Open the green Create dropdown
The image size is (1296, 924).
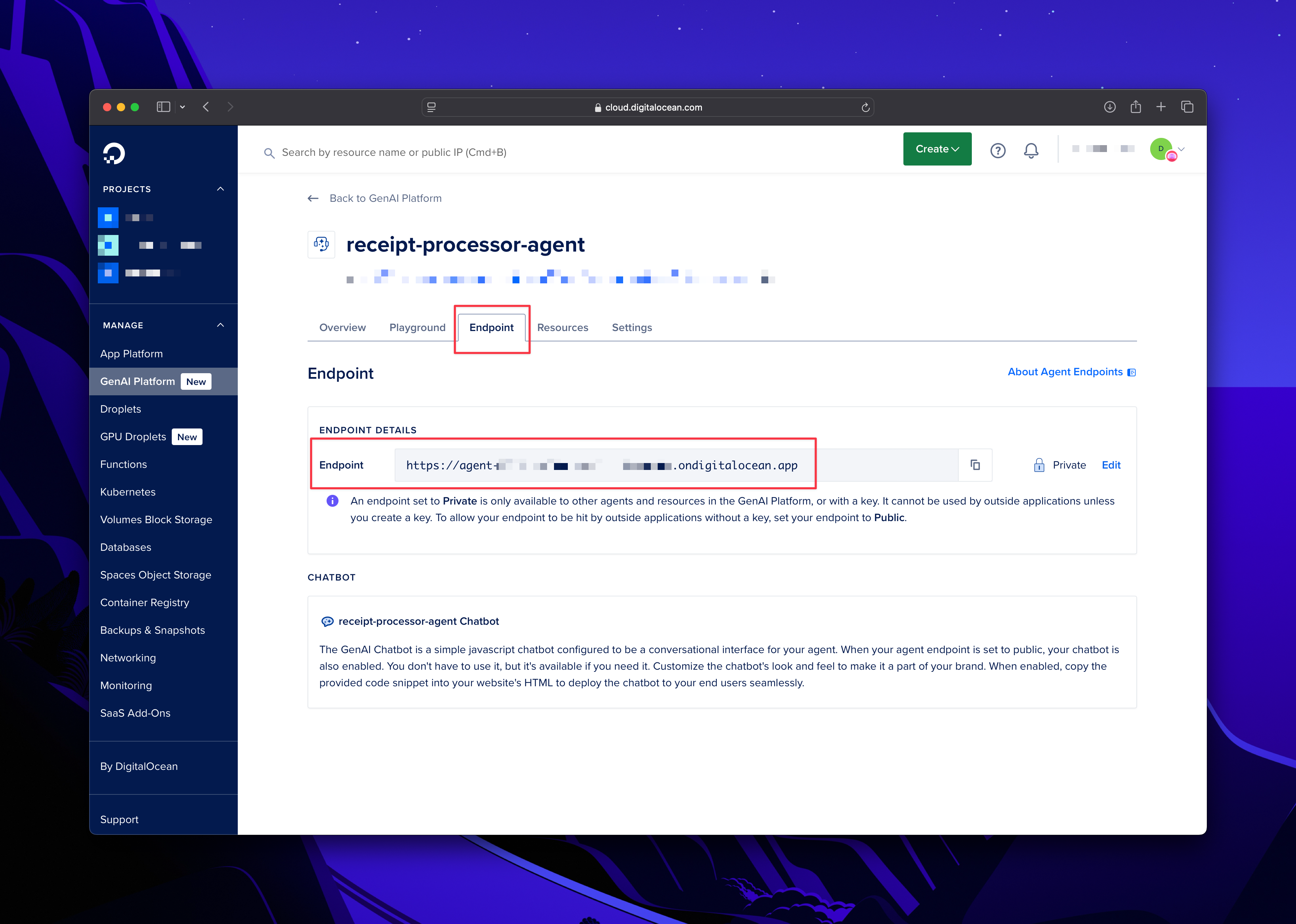(x=937, y=149)
